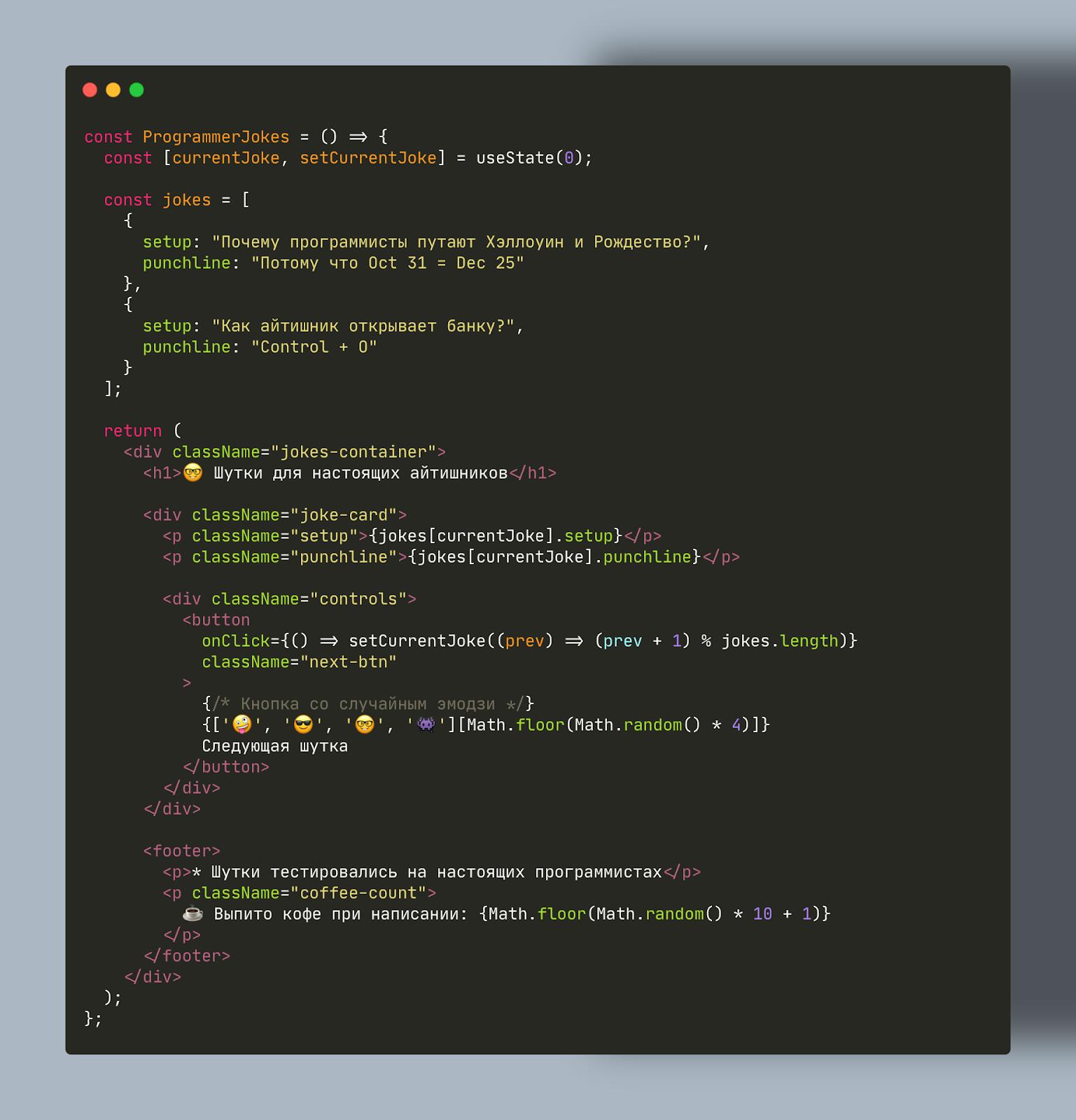Click the className value "jokes-container"
Screen dimensions: 1076x1120
coord(354,452)
